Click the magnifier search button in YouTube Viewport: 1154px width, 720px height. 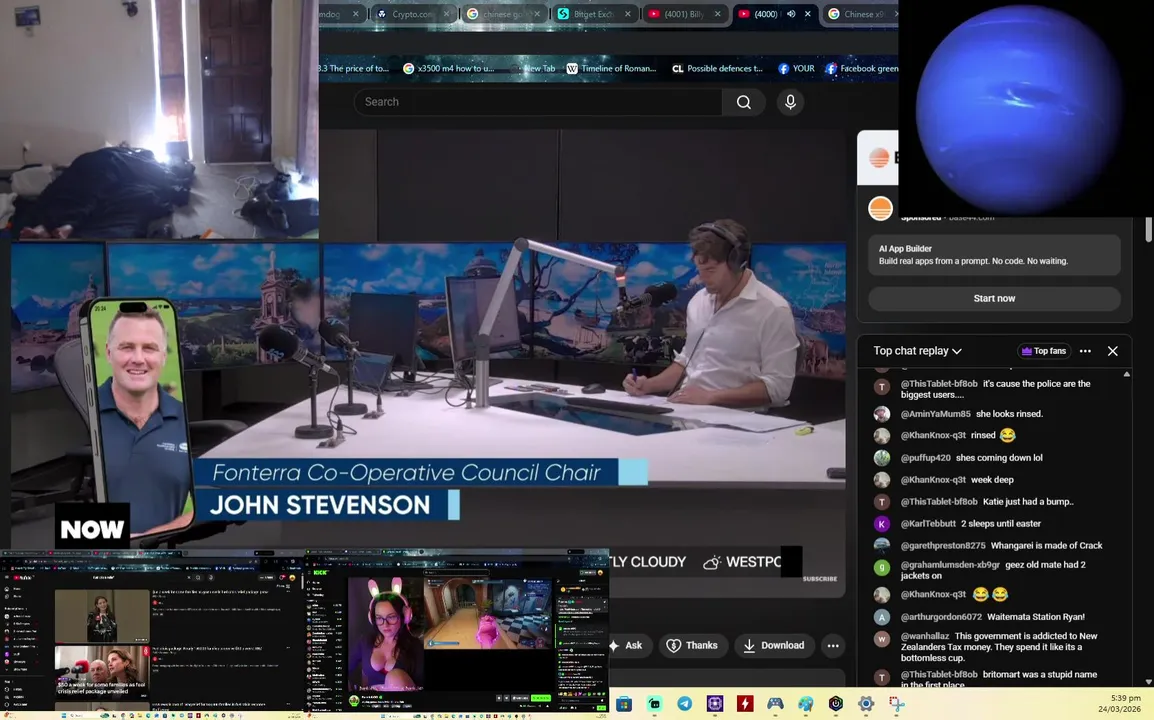pyautogui.click(x=743, y=102)
